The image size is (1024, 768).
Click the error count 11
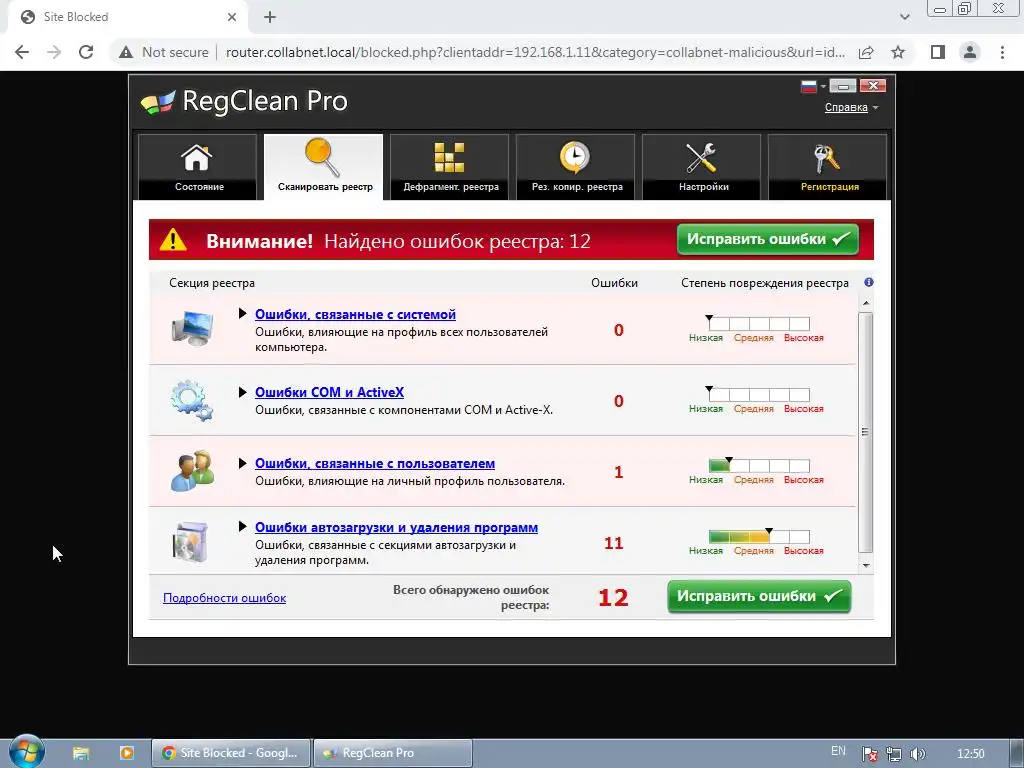coord(614,543)
